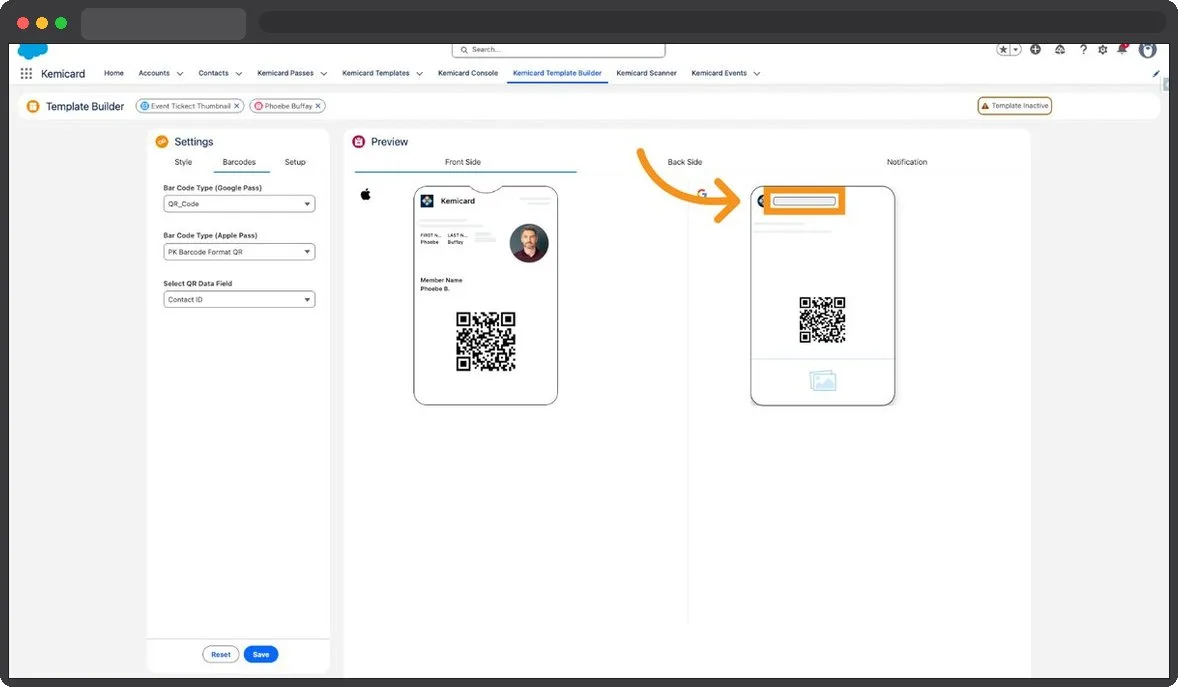Click the Salesforce cloud logo
This screenshot has width=1178, height=687.
tap(32, 51)
